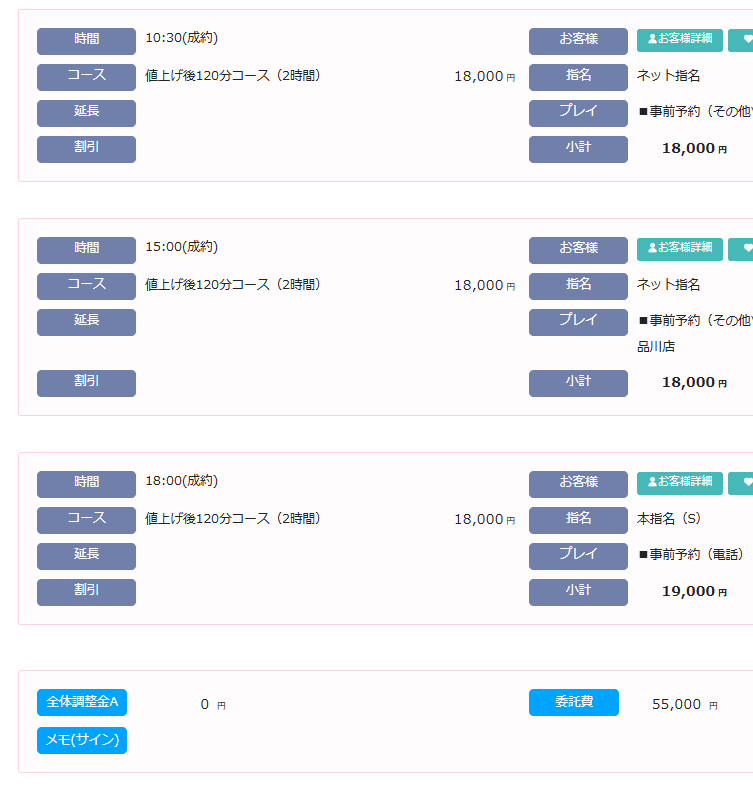Viewport: 753px width, 789px height.
Task: Click the heart button in the 18:00 reservation
Action: [x=742, y=483]
